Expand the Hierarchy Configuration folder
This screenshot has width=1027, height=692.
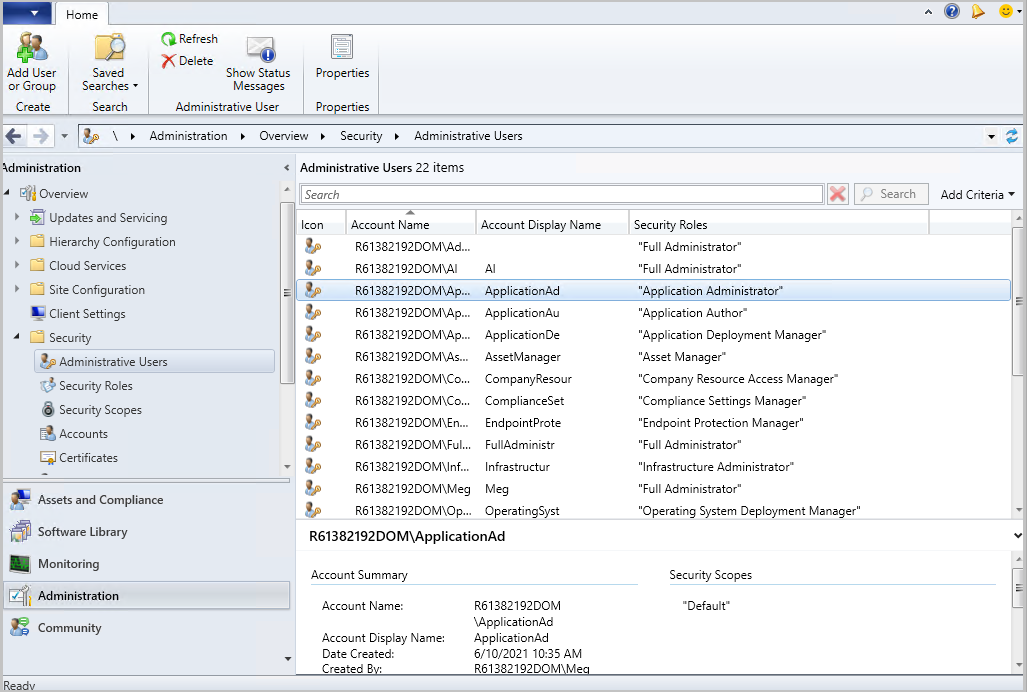(16, 242)
